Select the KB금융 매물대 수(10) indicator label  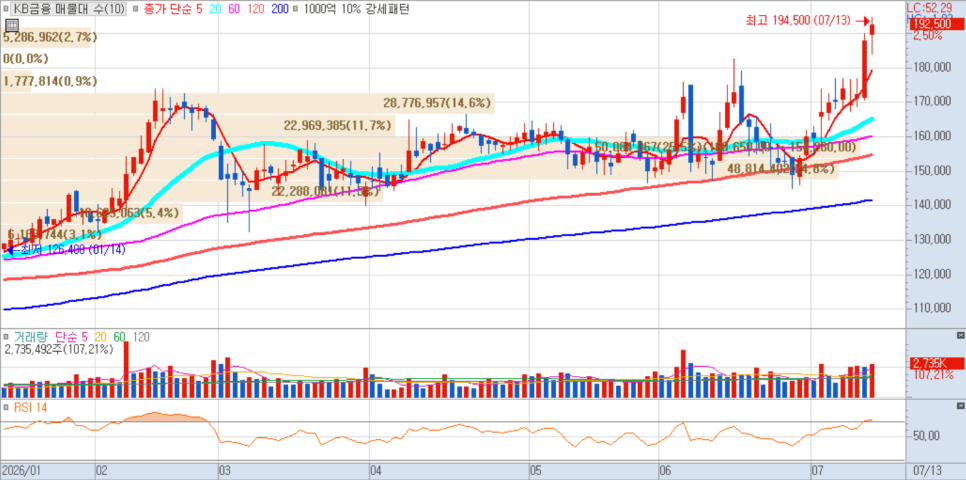(x=68, y=9)
